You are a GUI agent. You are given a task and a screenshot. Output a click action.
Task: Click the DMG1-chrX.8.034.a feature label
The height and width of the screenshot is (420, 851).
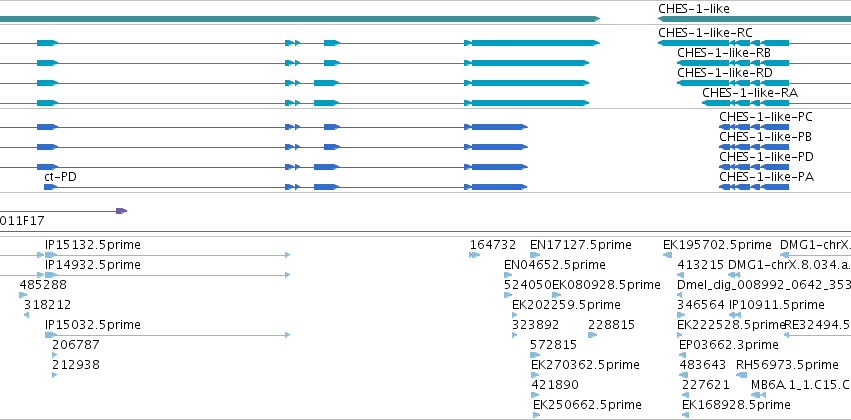click(x=789, y=265)
